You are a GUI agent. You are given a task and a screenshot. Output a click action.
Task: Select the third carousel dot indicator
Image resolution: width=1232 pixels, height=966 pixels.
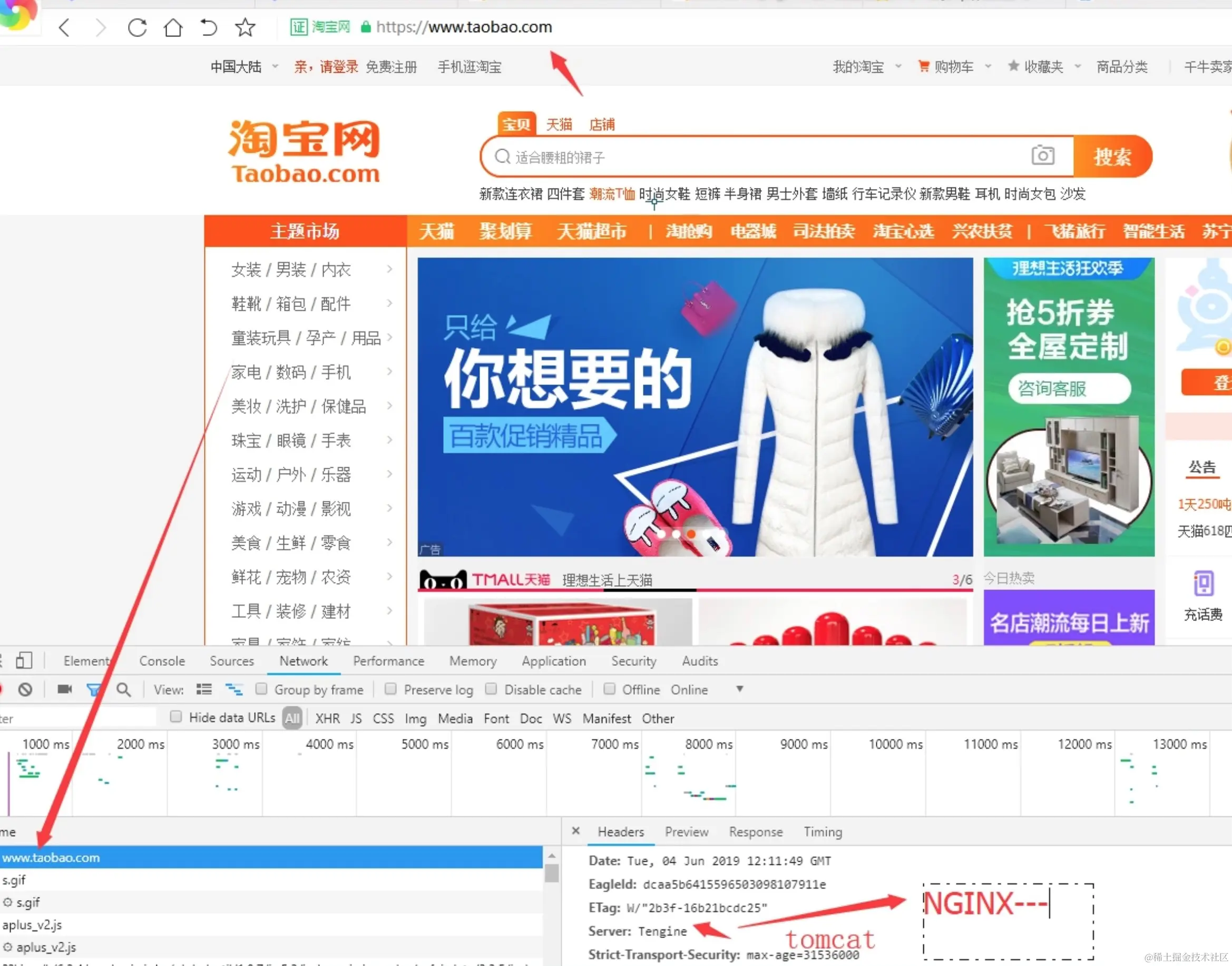691,535
